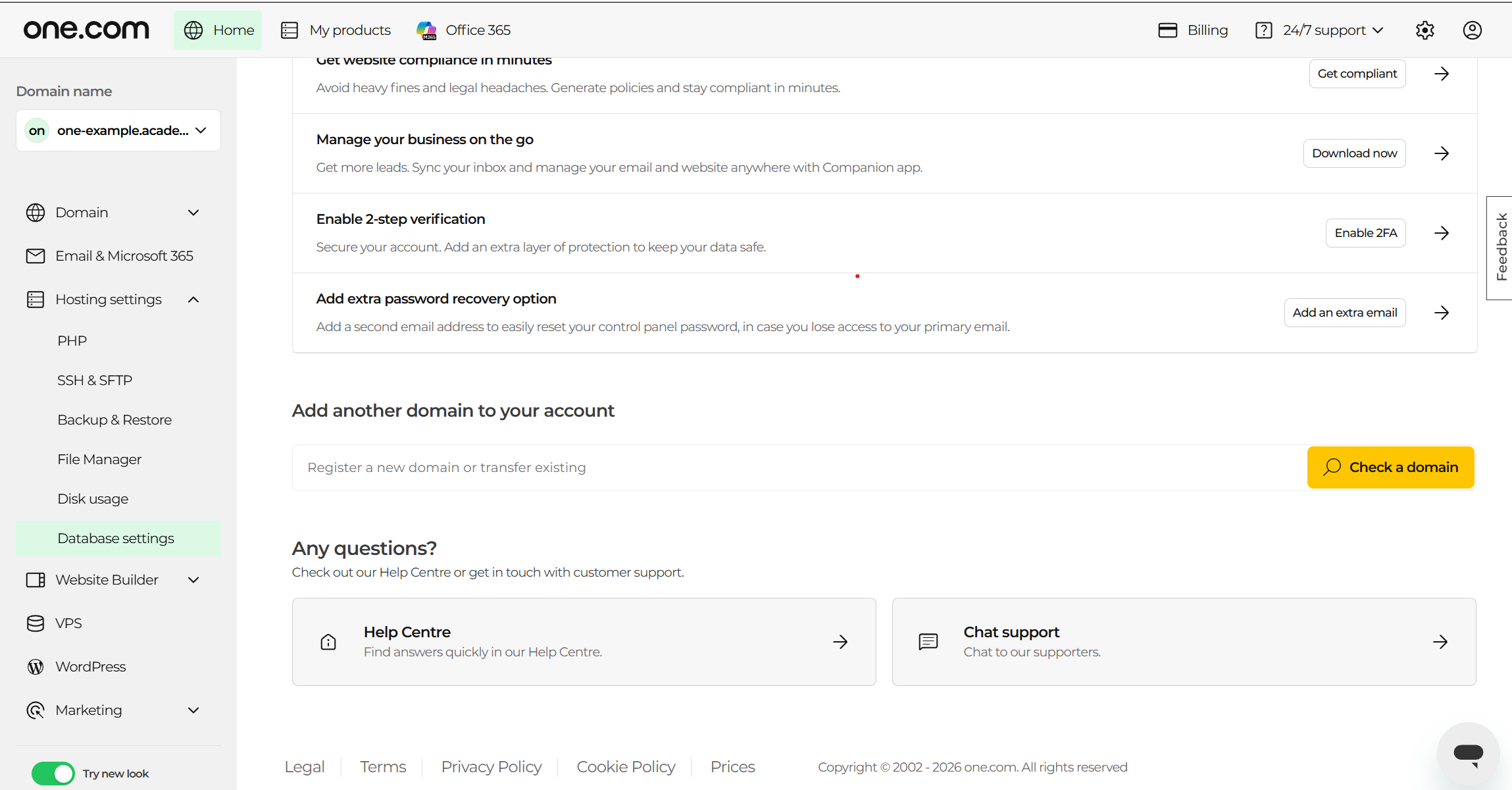Click the Marketing target icon
This screenshot has height=790, width=1512.
pos(36,710)
